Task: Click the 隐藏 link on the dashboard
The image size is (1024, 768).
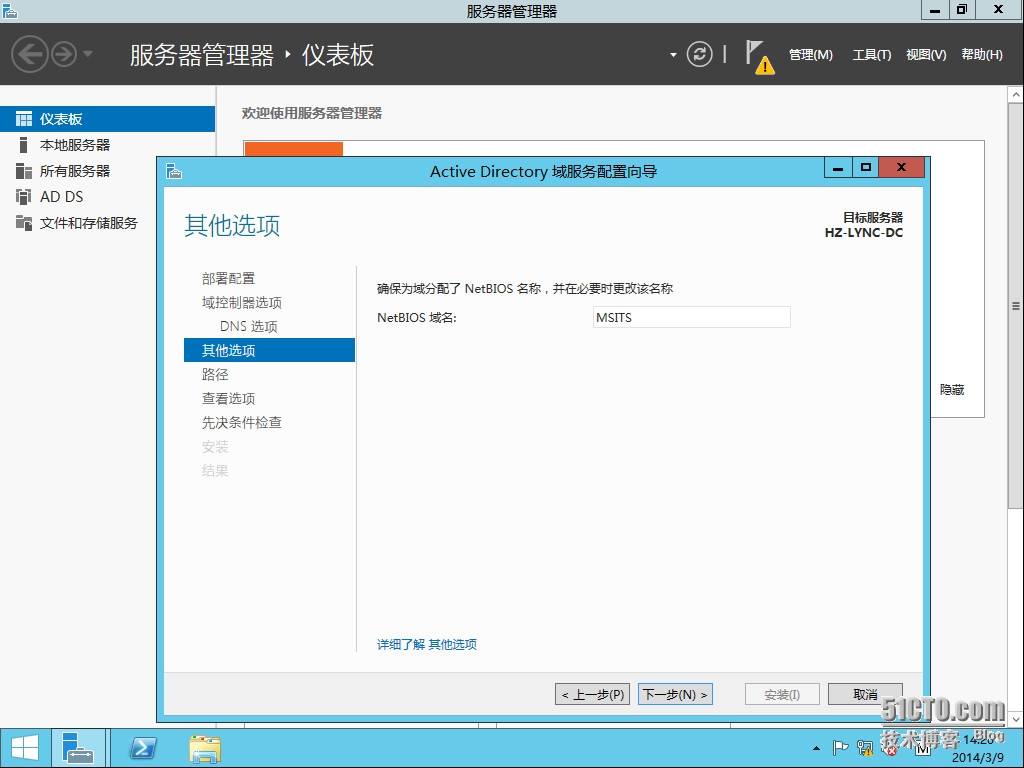Action: 952,390
